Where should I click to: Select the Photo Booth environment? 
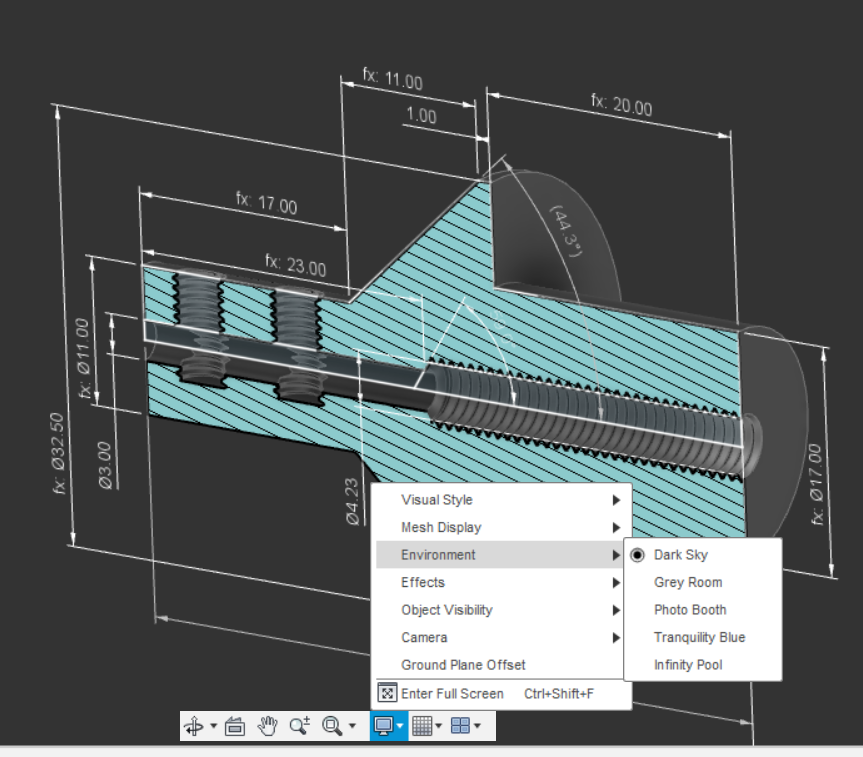click(702, 610)
